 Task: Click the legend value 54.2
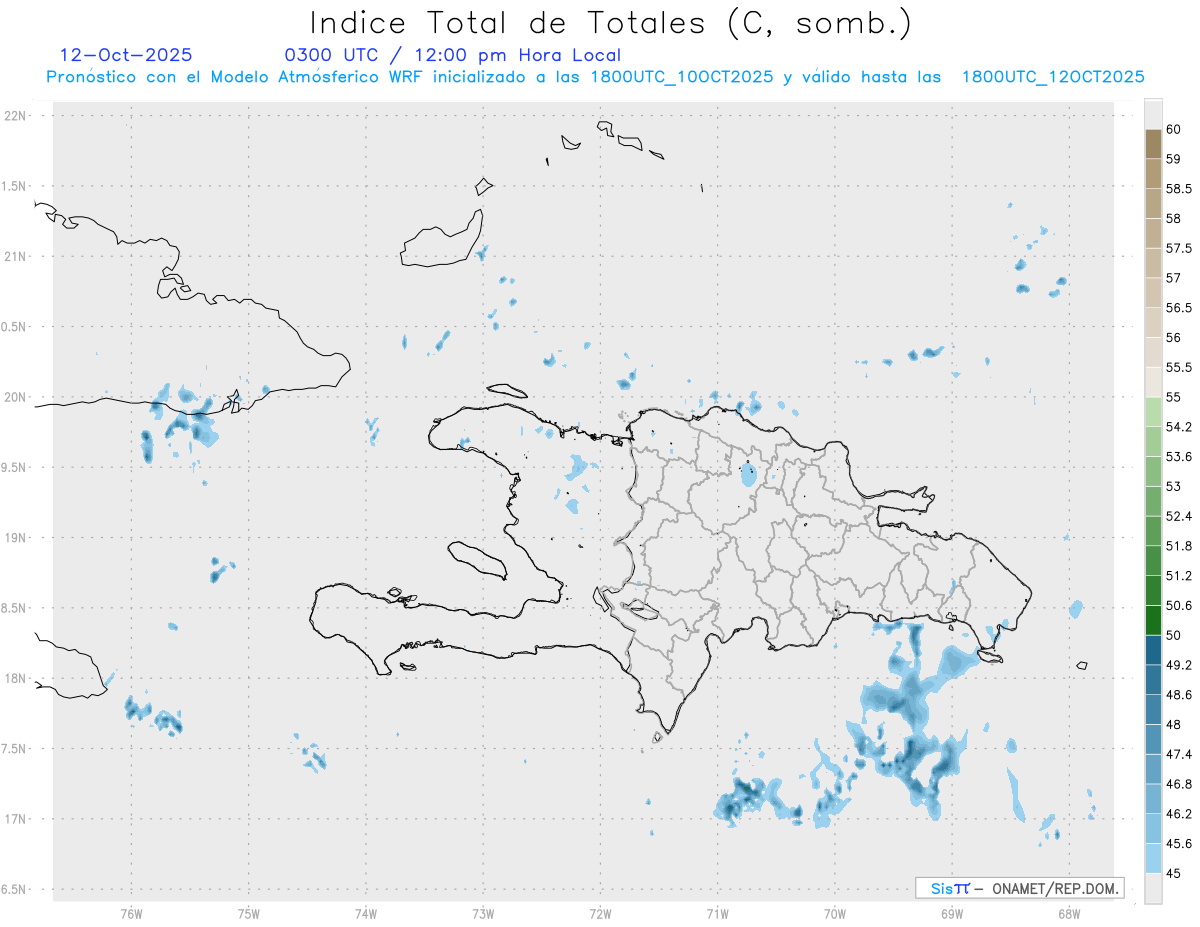point(1179,427)
